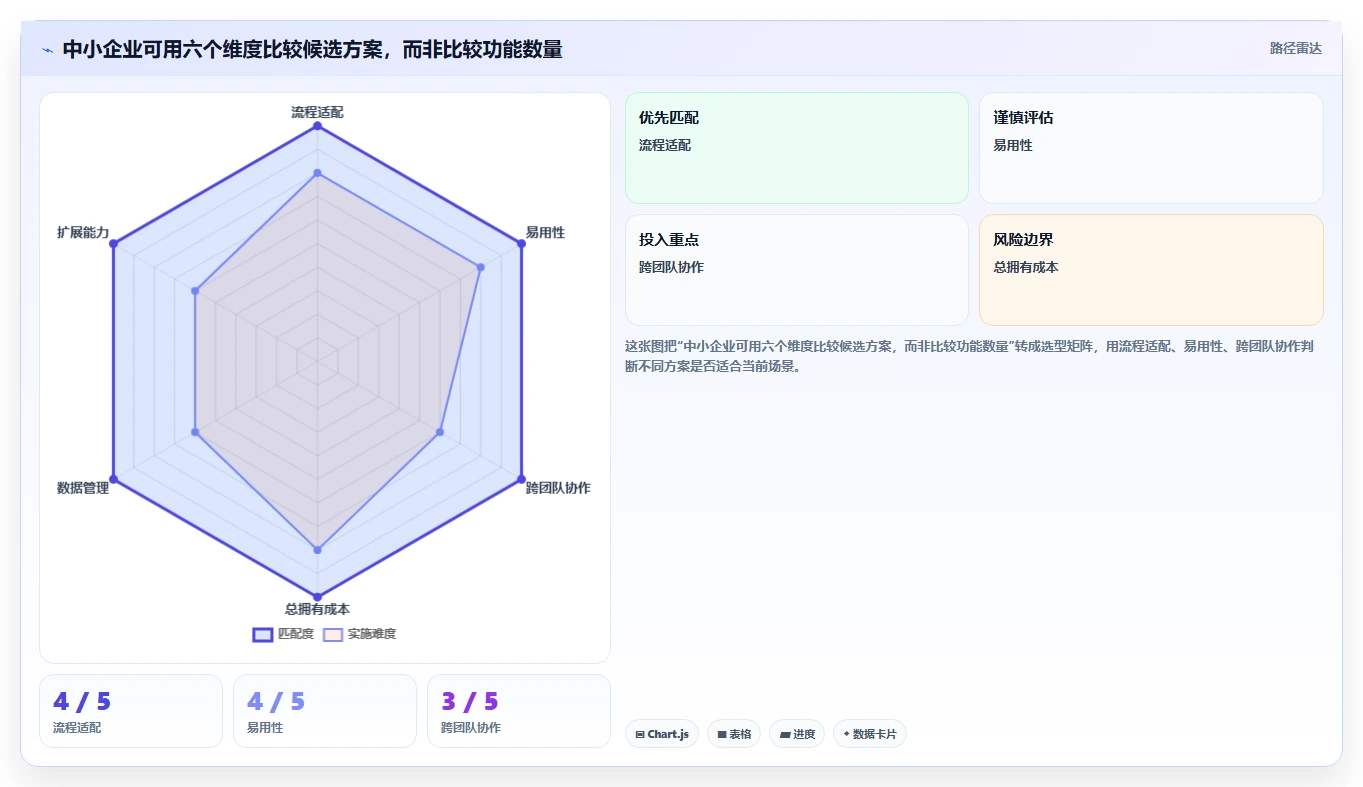Click the 匹配度 data point at 跨团队协作 vertex

click(521, 478)
